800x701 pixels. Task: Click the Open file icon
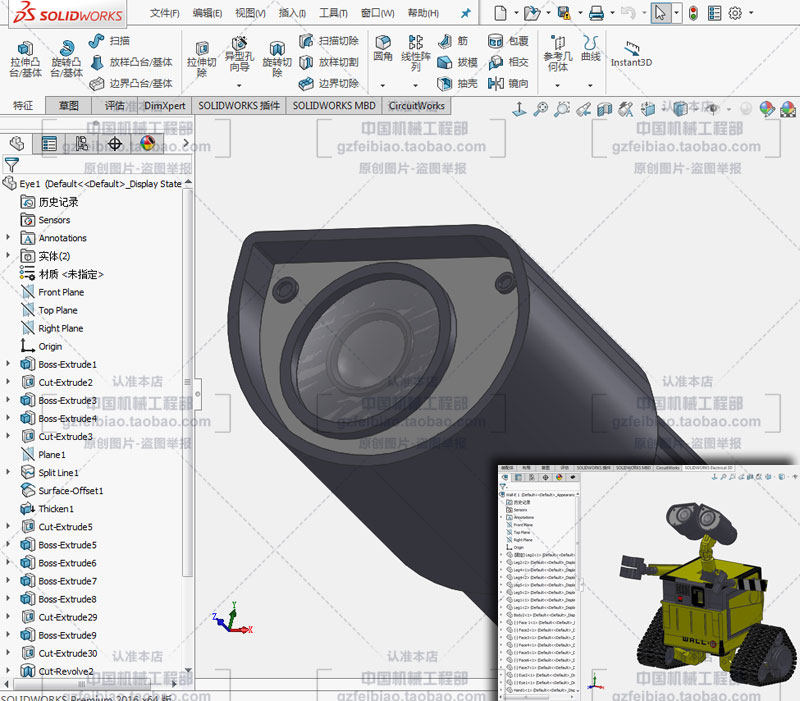(532, 13)
